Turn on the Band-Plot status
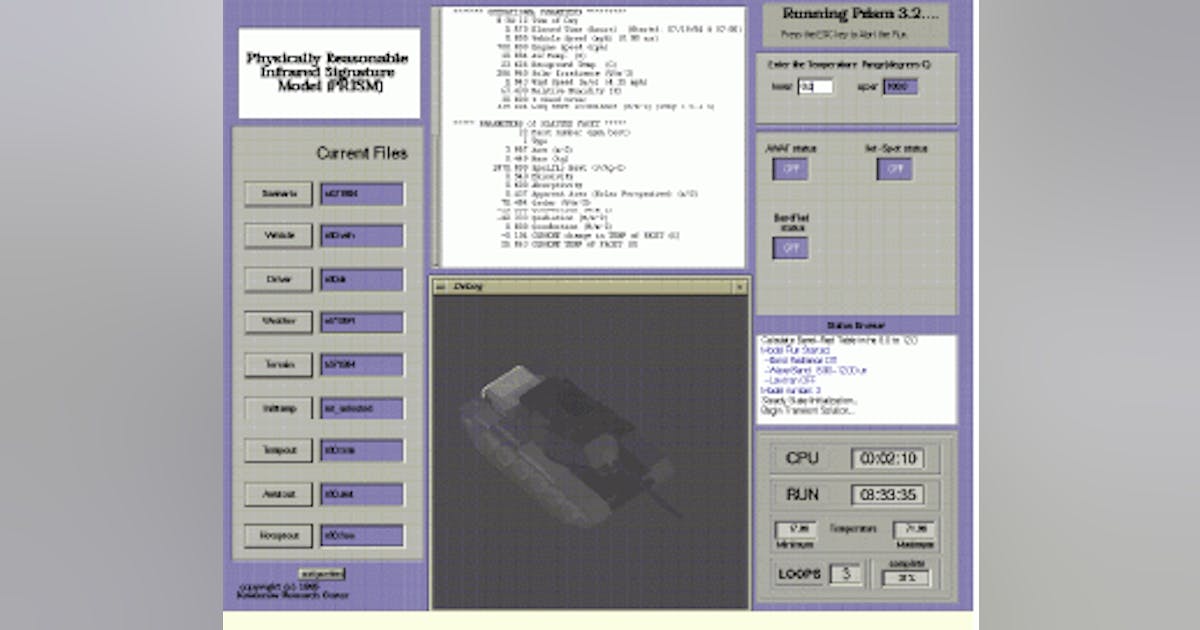1200x630 pixels. pos(790,249)
